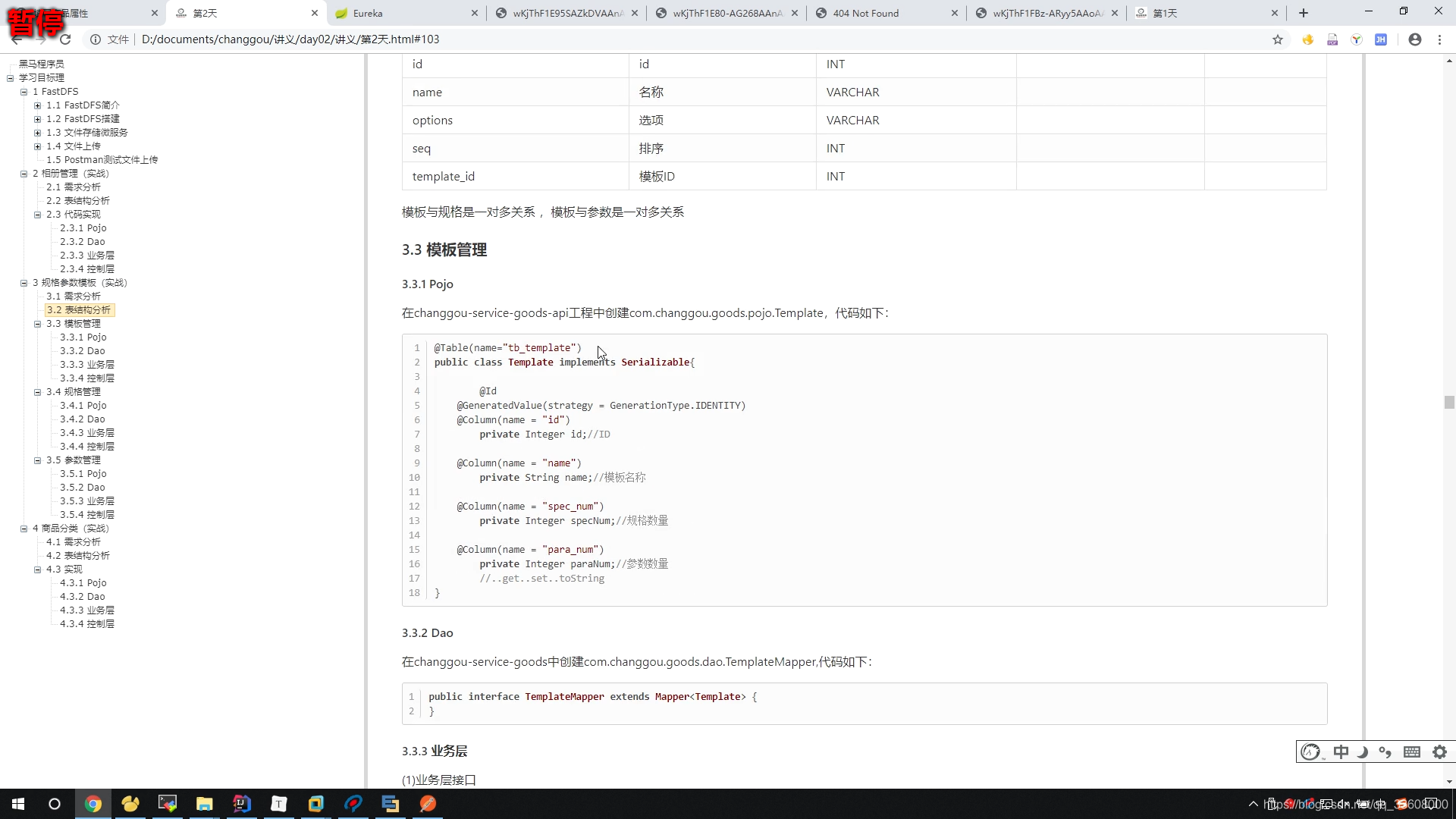The image size is (1456, 819).
Task: Collapse the 学习目标理 root node
Action: 10,78
